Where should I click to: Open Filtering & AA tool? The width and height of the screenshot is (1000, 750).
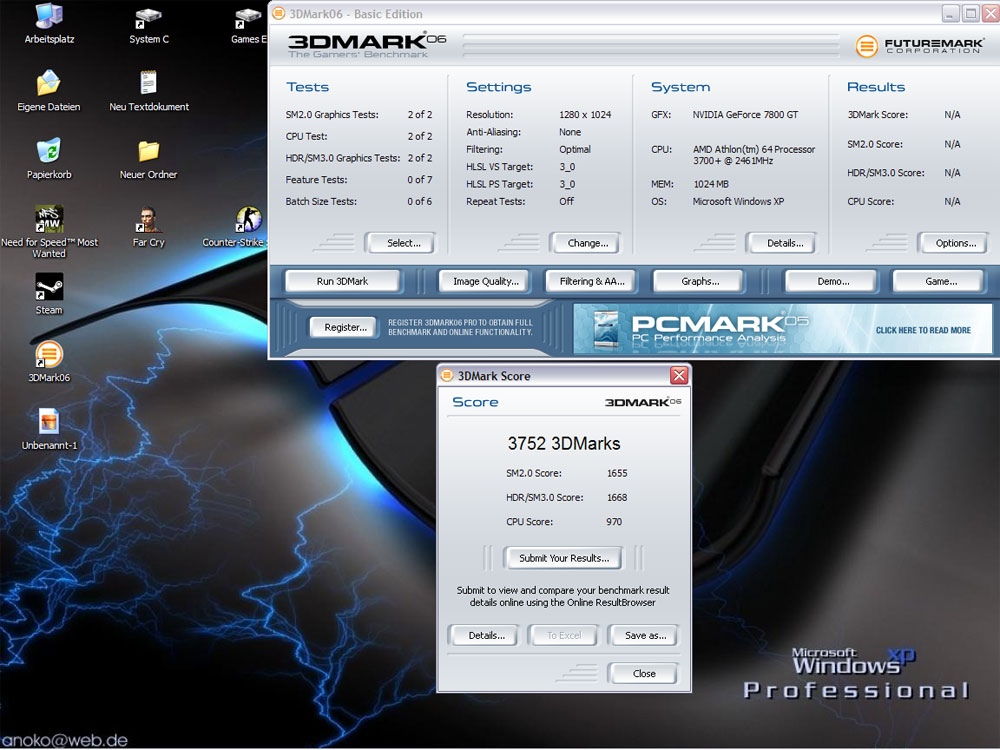point(591,281)
